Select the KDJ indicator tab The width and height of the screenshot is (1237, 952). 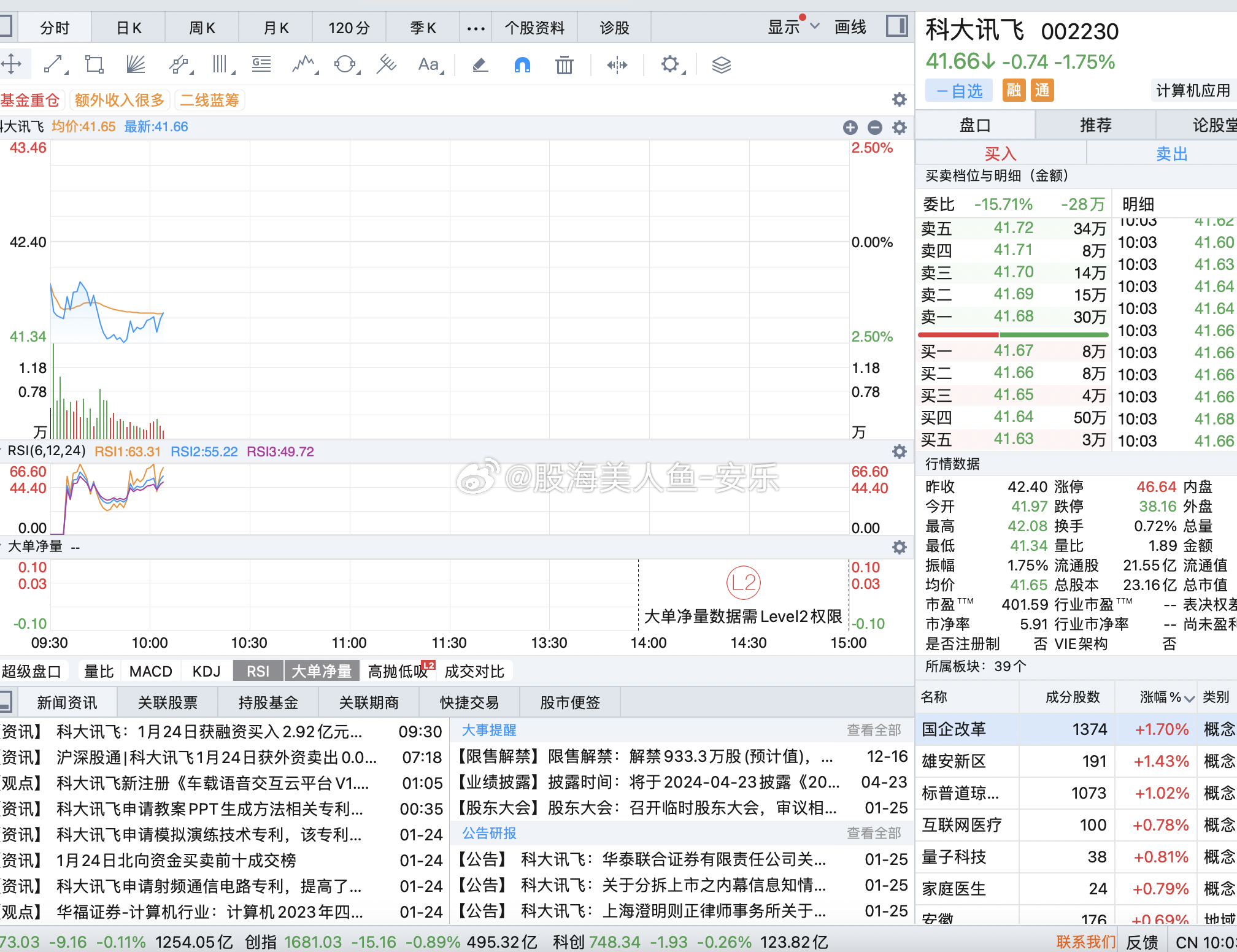tap(206, 671)
